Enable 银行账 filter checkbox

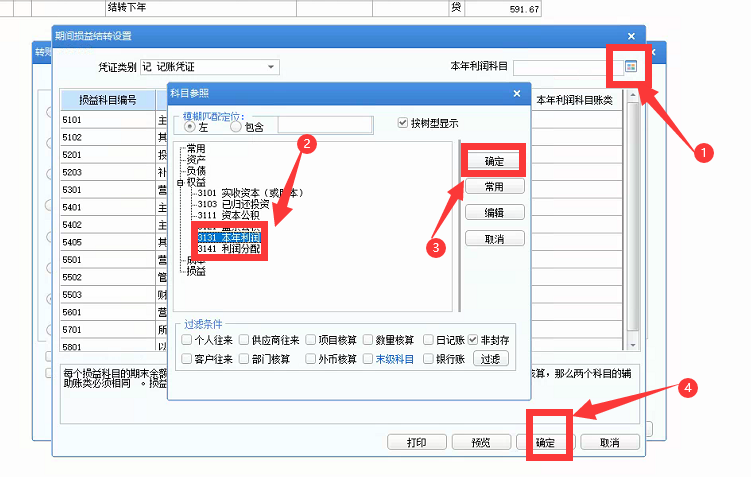(428, 359)
